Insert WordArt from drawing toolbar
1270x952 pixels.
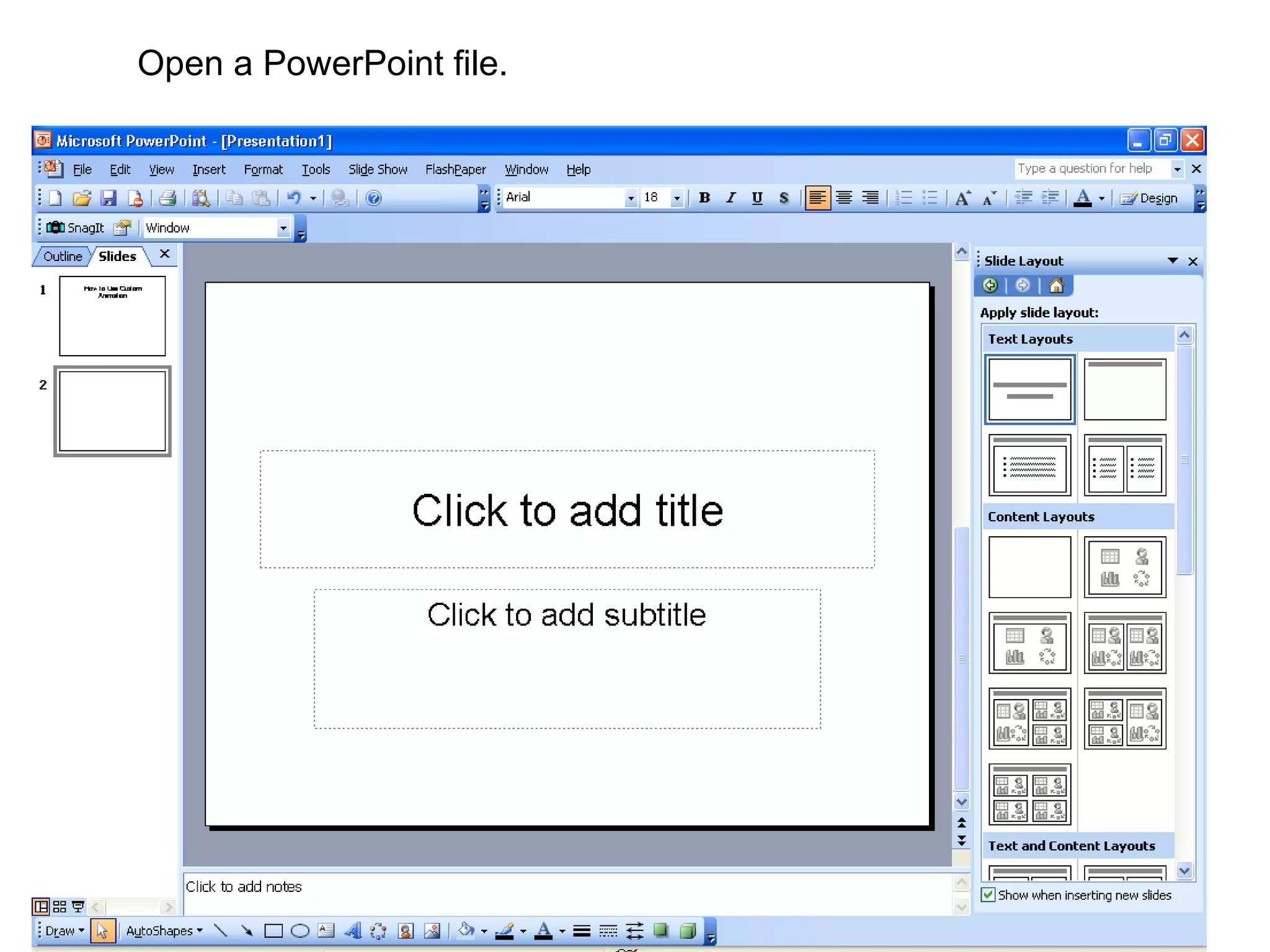[352, 930]
